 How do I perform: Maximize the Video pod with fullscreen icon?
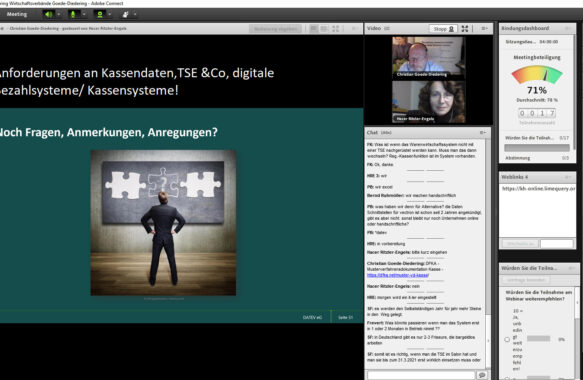pyautogui.click(x=465, y=28)
